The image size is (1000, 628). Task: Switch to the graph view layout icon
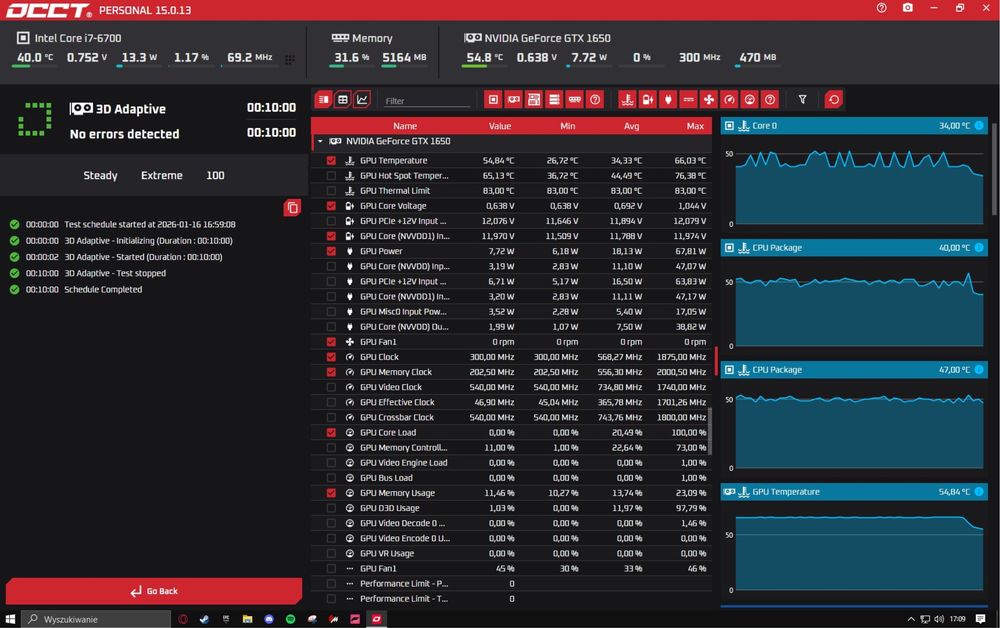click(362, 99)
